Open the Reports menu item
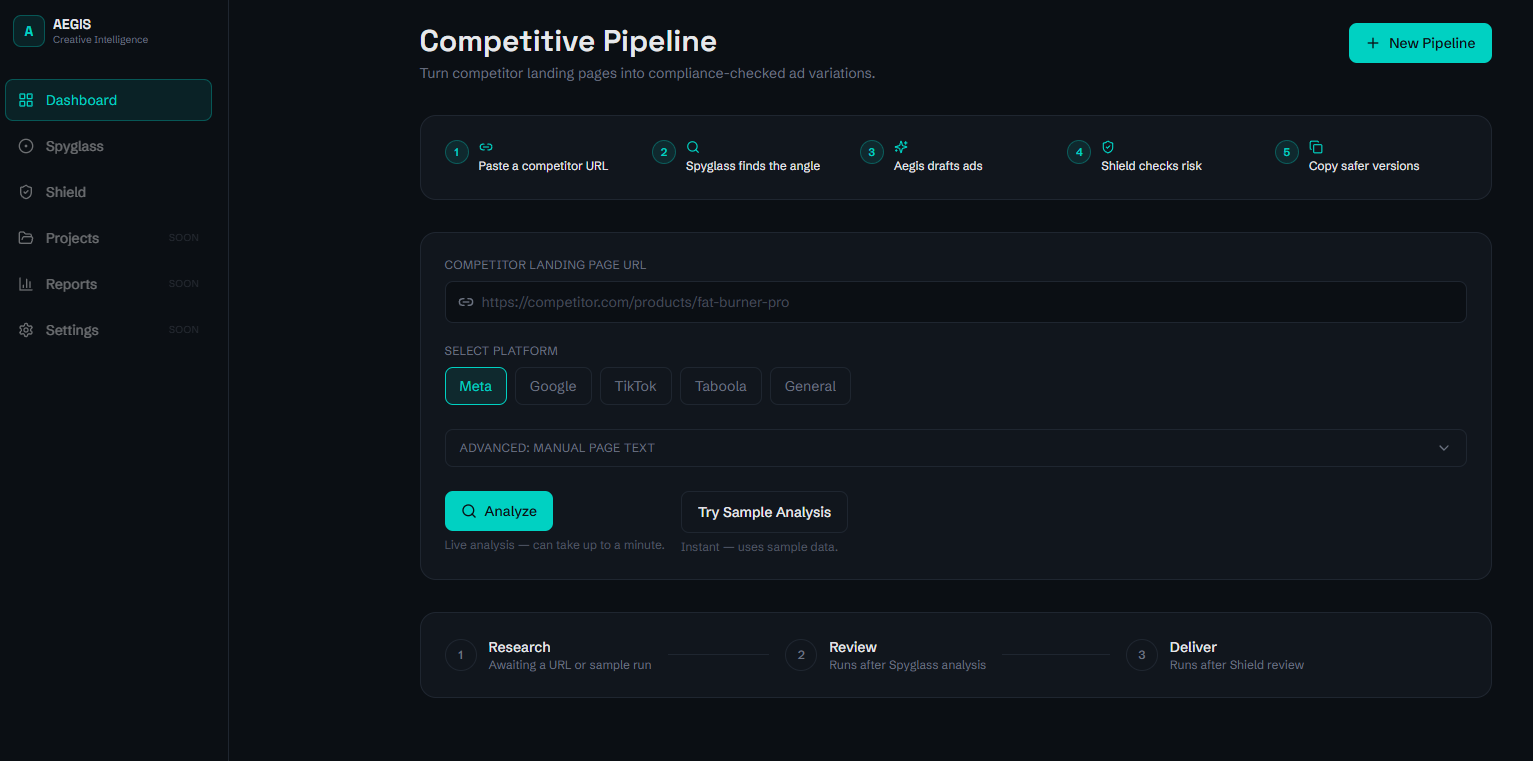 point(108,284)
